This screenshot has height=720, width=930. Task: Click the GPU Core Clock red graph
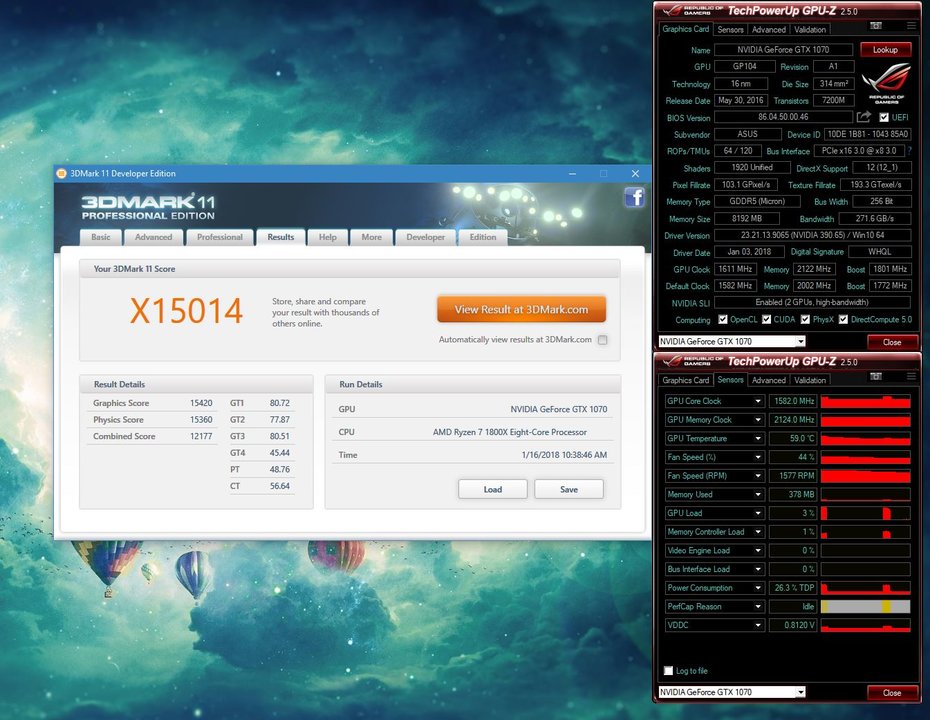coord(865,401)
